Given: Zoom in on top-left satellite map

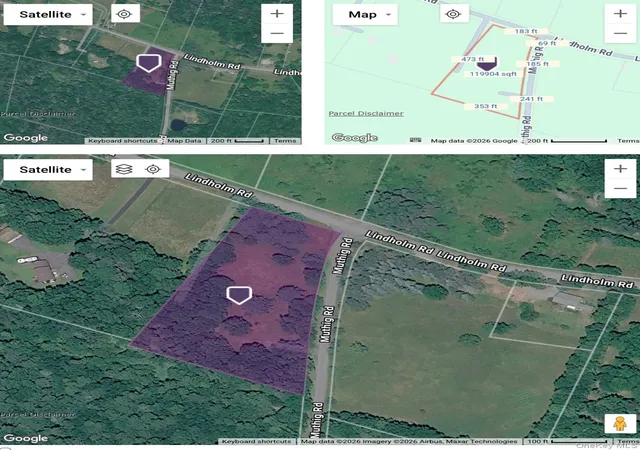Looking at the screenshot, I should click(x=277, y=13).
